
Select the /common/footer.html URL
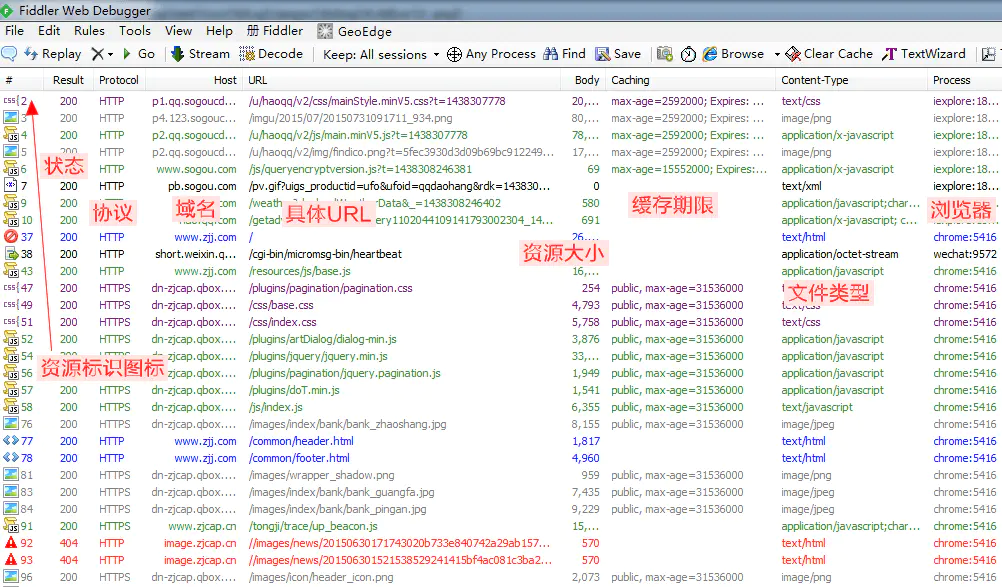tap(299, 458)
